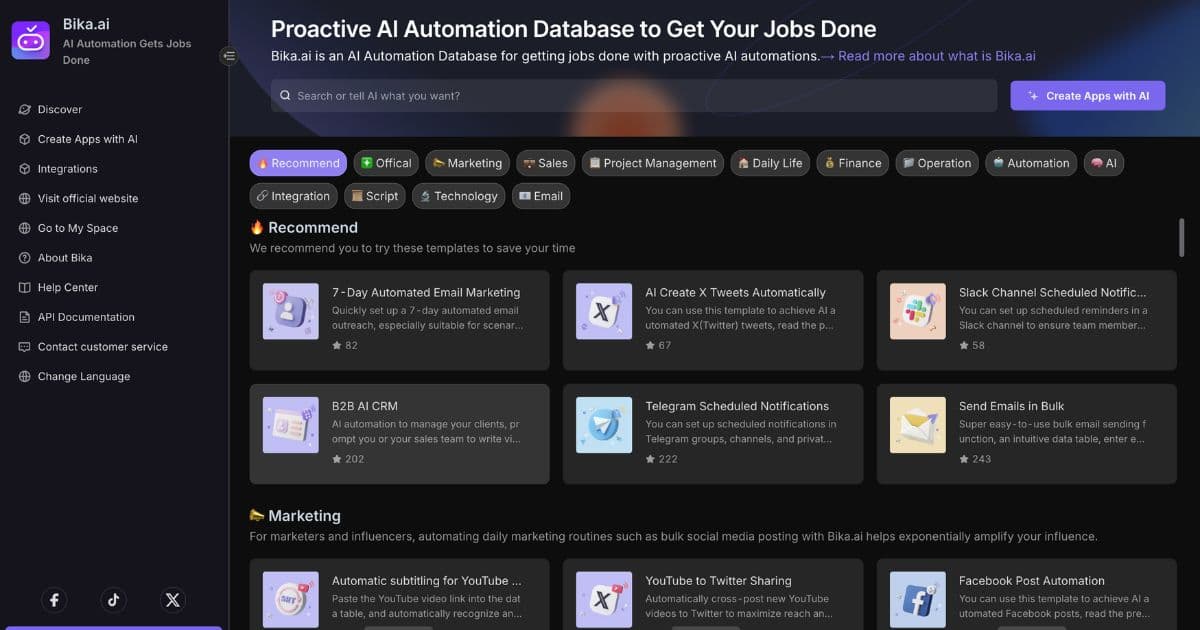Open the YouTube to Twitter Sharing title
This screenshot has width=1200, height=630.
tap(718, 581)
